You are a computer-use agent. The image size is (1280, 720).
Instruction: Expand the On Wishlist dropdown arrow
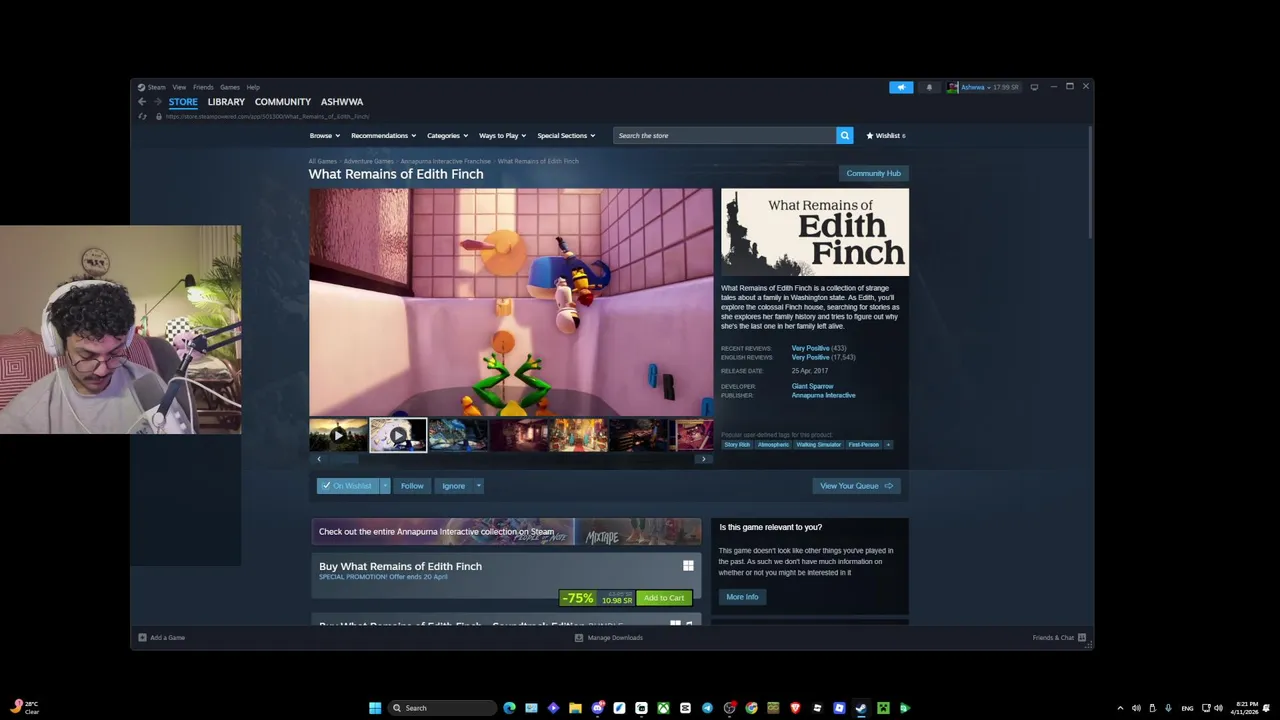(385, 486)
